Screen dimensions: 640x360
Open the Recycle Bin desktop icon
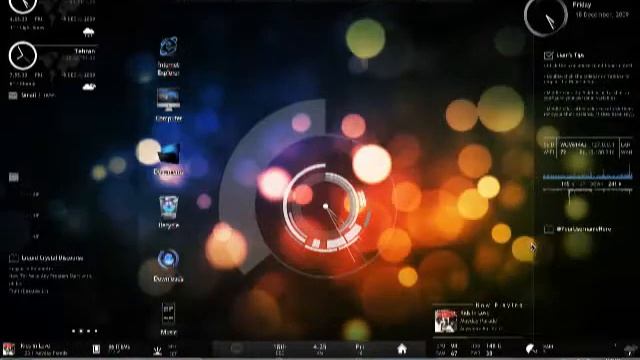168,207
